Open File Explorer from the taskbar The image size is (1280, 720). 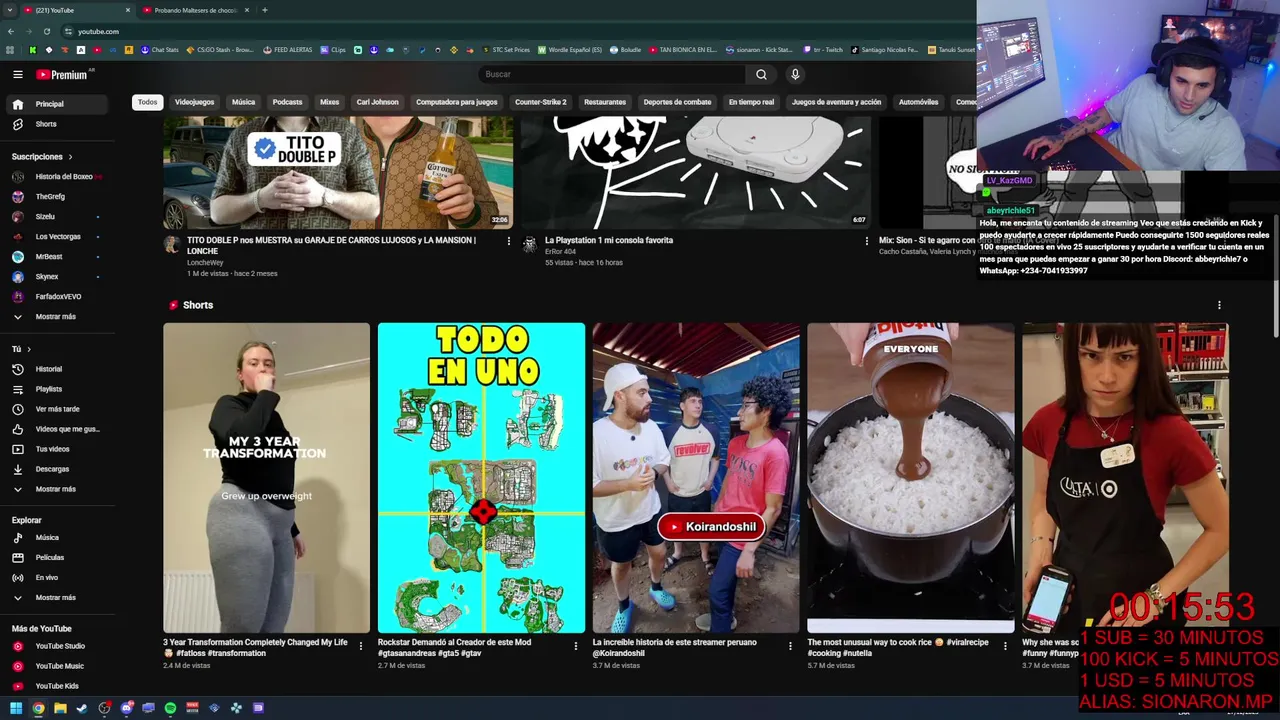(x=60, y=708)
